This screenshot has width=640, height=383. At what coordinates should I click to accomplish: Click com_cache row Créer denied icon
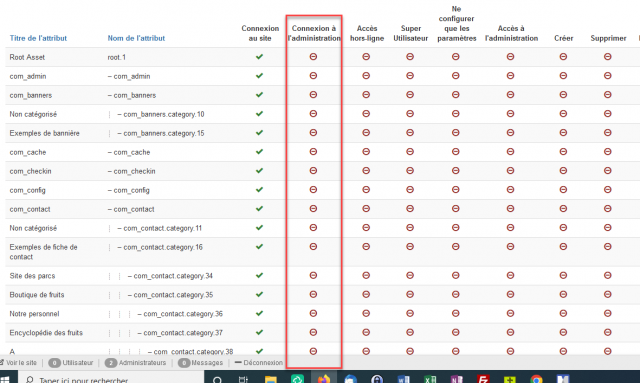click(563, 151)
